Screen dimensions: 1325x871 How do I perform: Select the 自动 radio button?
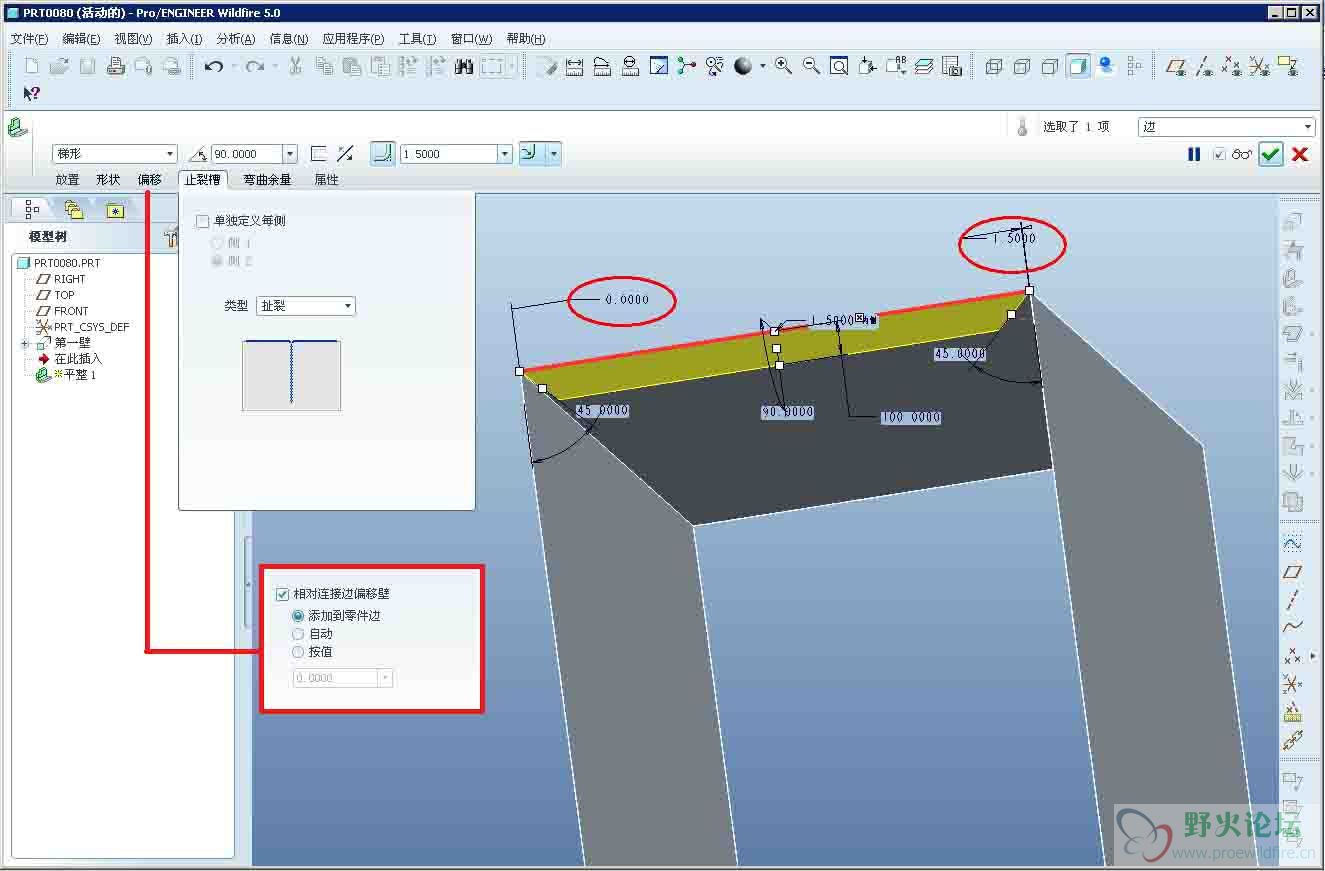pyautogui.click(x=298, y=634)
